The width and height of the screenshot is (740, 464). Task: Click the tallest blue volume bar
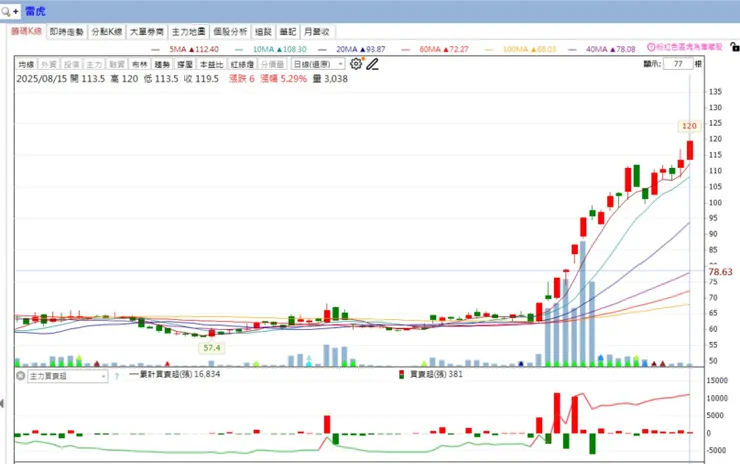(x=583, y=304)
